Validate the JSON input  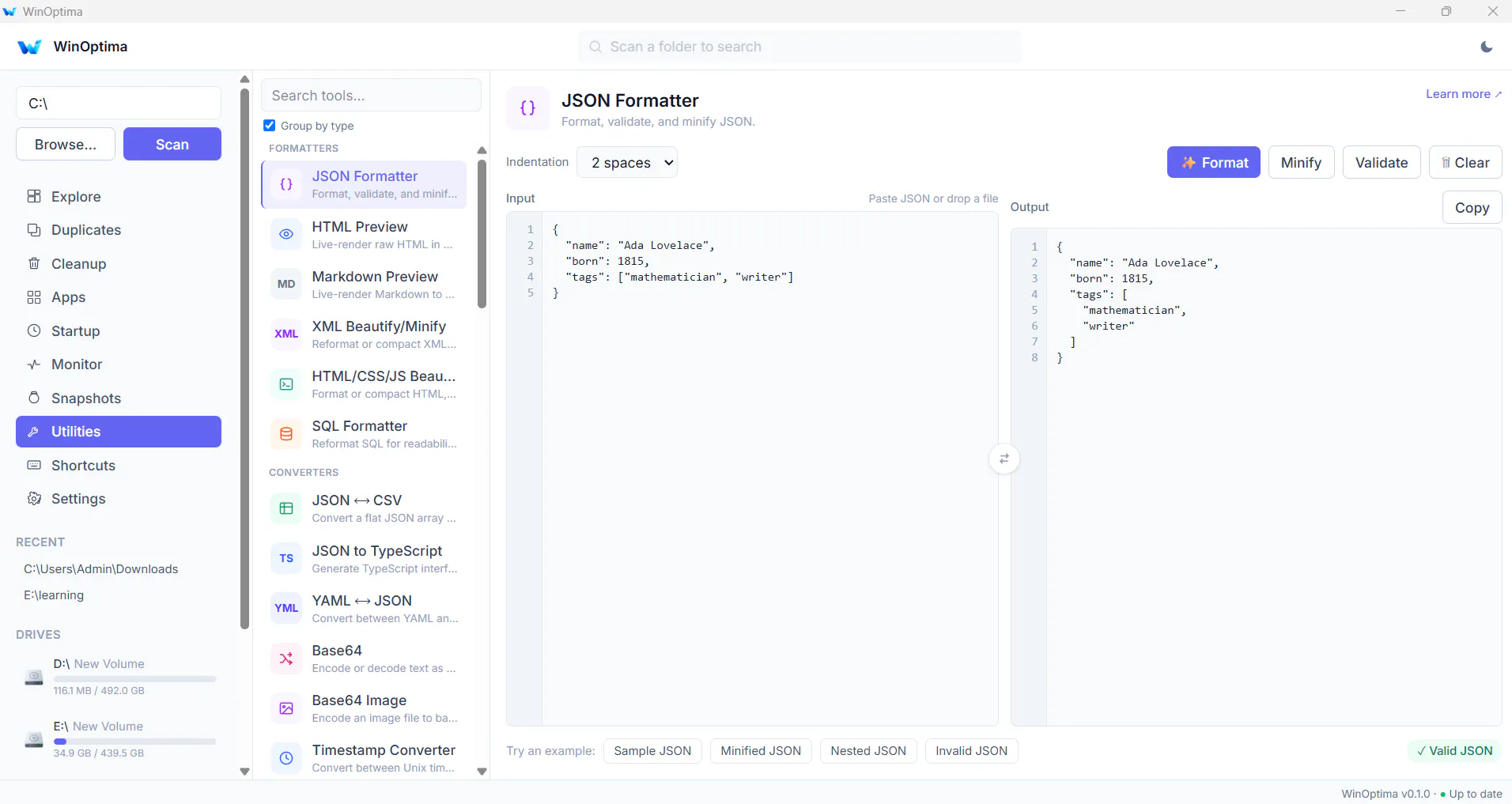point(1382,162)
